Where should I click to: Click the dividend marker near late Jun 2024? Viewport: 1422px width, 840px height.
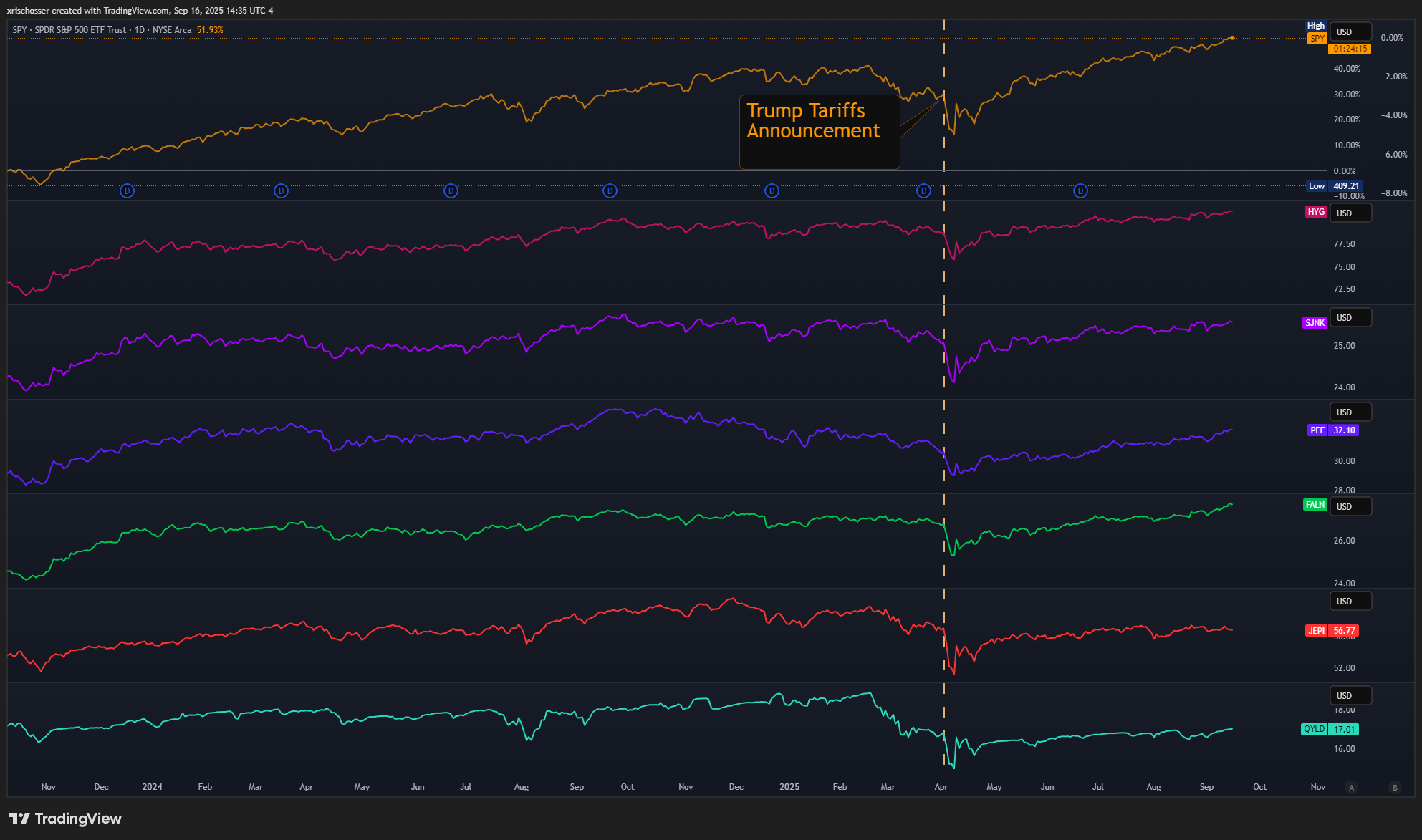(451, 191)
